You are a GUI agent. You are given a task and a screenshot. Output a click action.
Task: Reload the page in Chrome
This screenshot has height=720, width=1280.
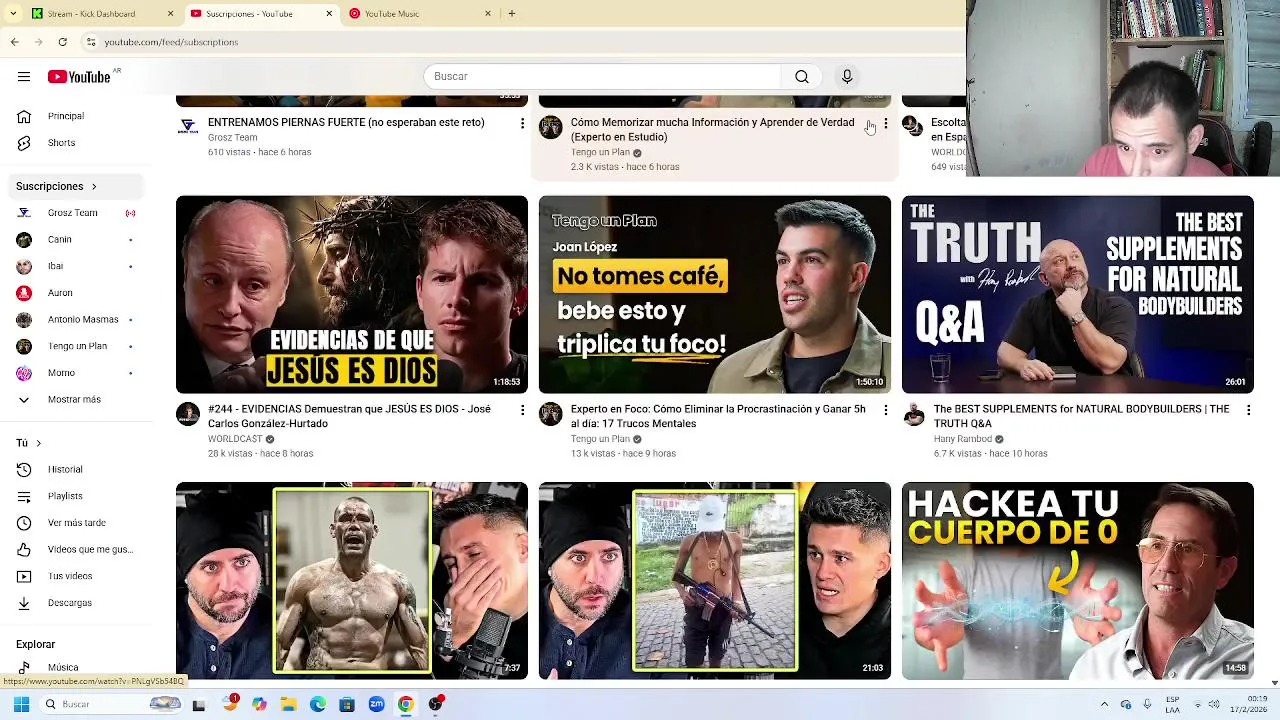tap(62, 42)
